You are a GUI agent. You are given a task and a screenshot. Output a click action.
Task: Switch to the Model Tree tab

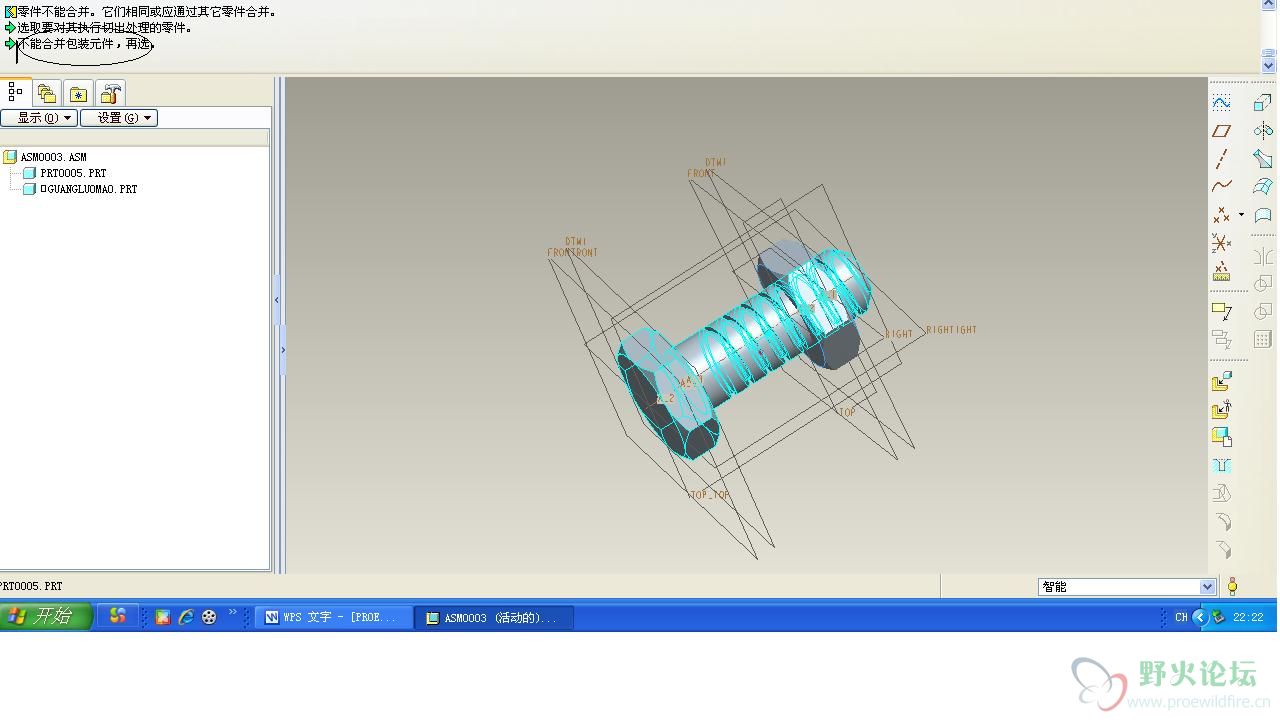click(15, 92)
